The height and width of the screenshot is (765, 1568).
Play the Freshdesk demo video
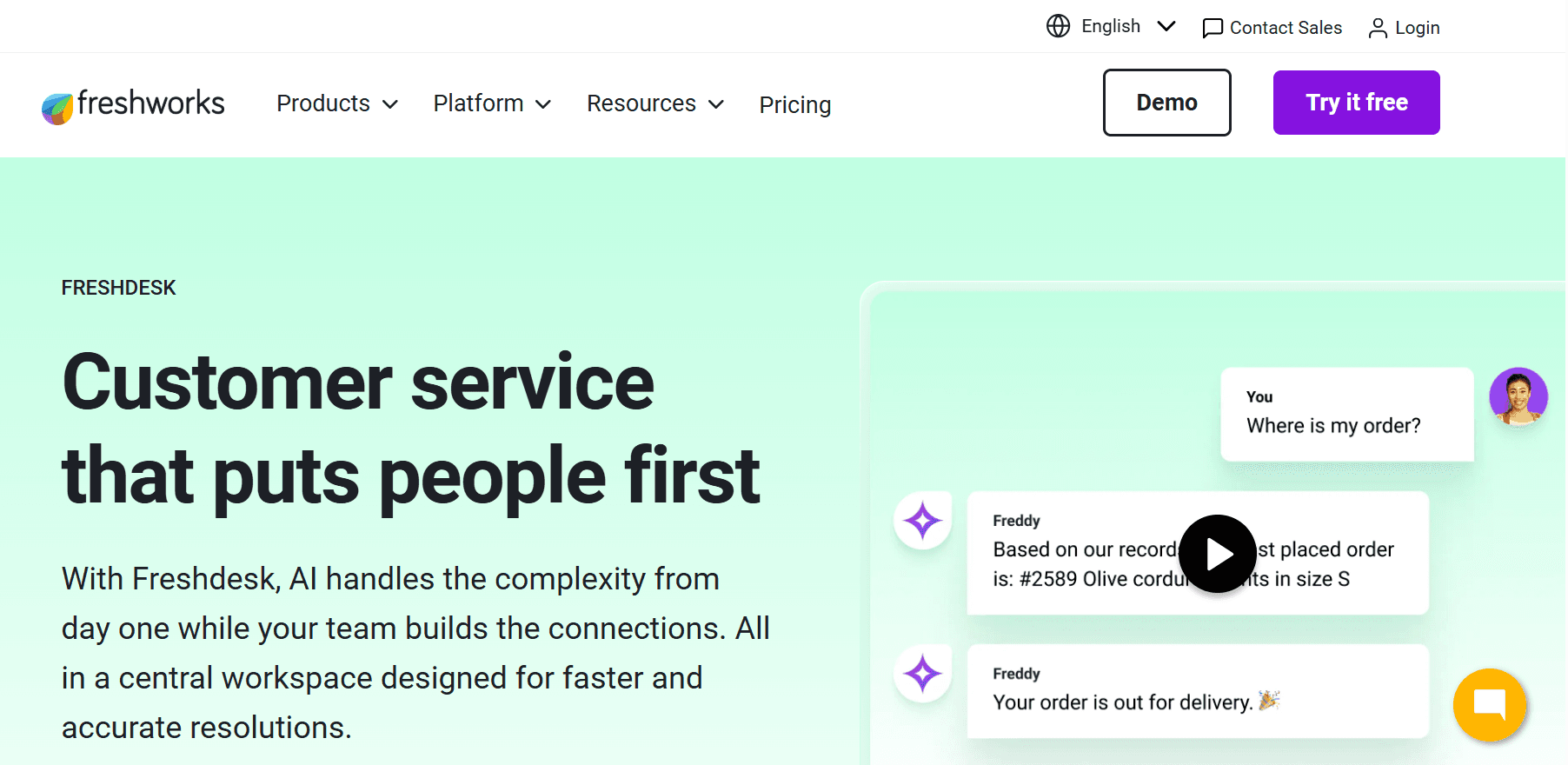tap(1217, 554)
